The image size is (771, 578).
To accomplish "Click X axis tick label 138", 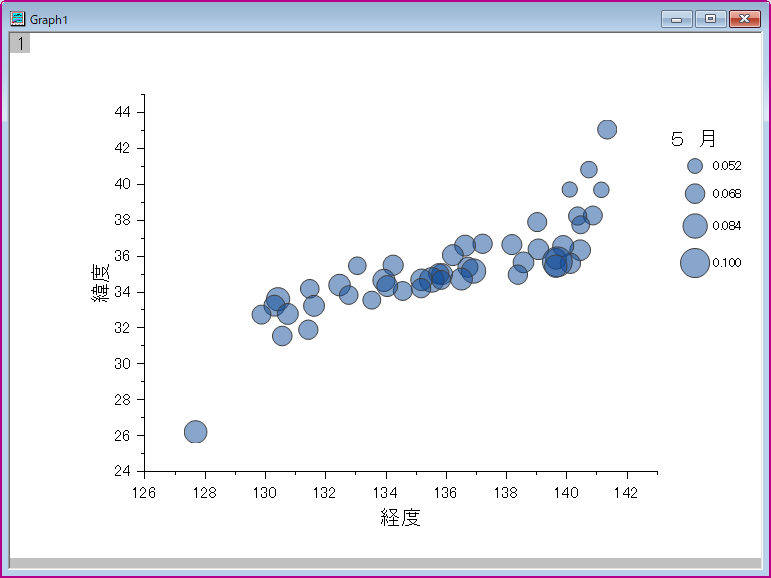I will point(506,492).
